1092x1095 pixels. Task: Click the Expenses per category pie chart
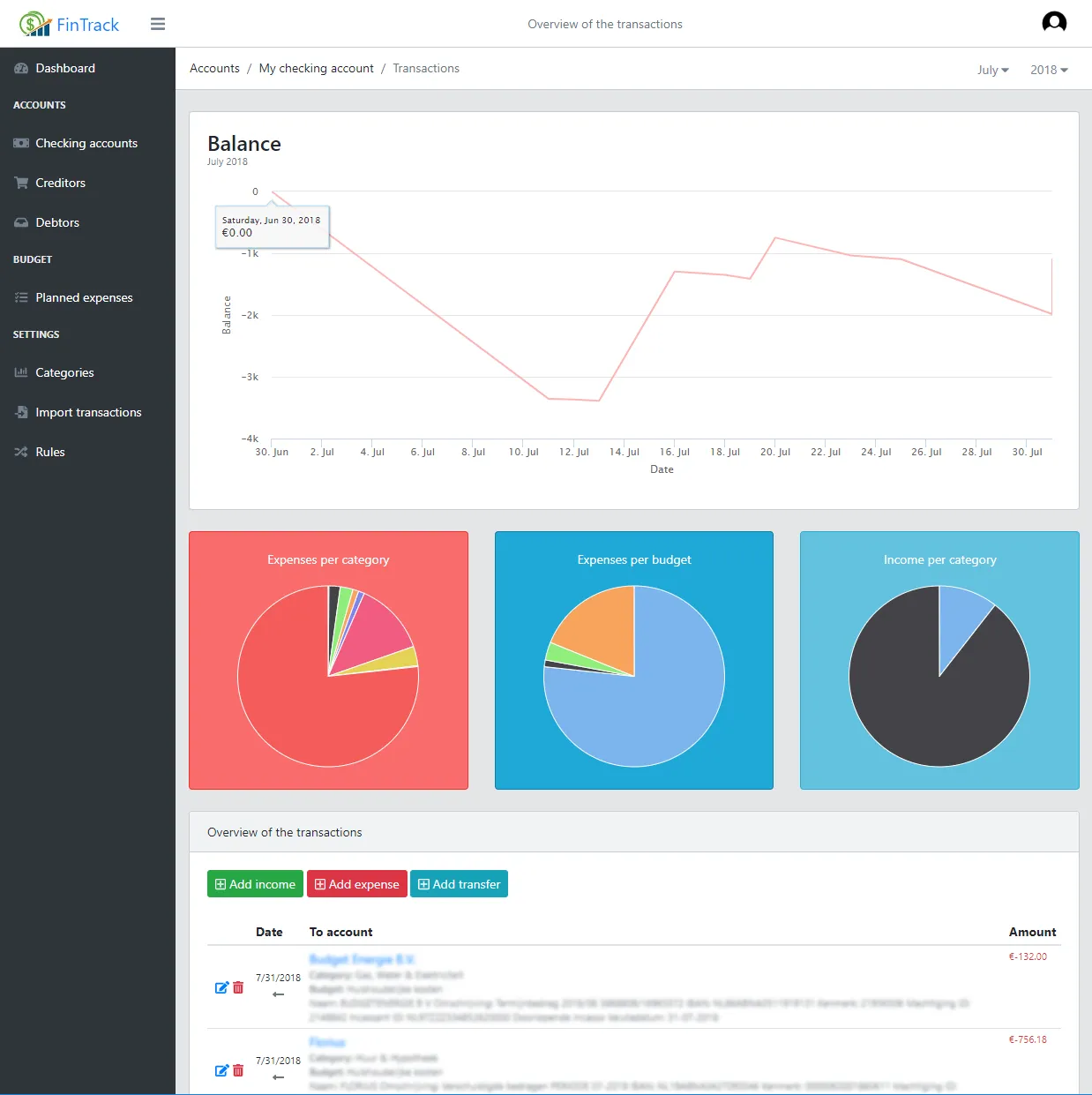328,677
